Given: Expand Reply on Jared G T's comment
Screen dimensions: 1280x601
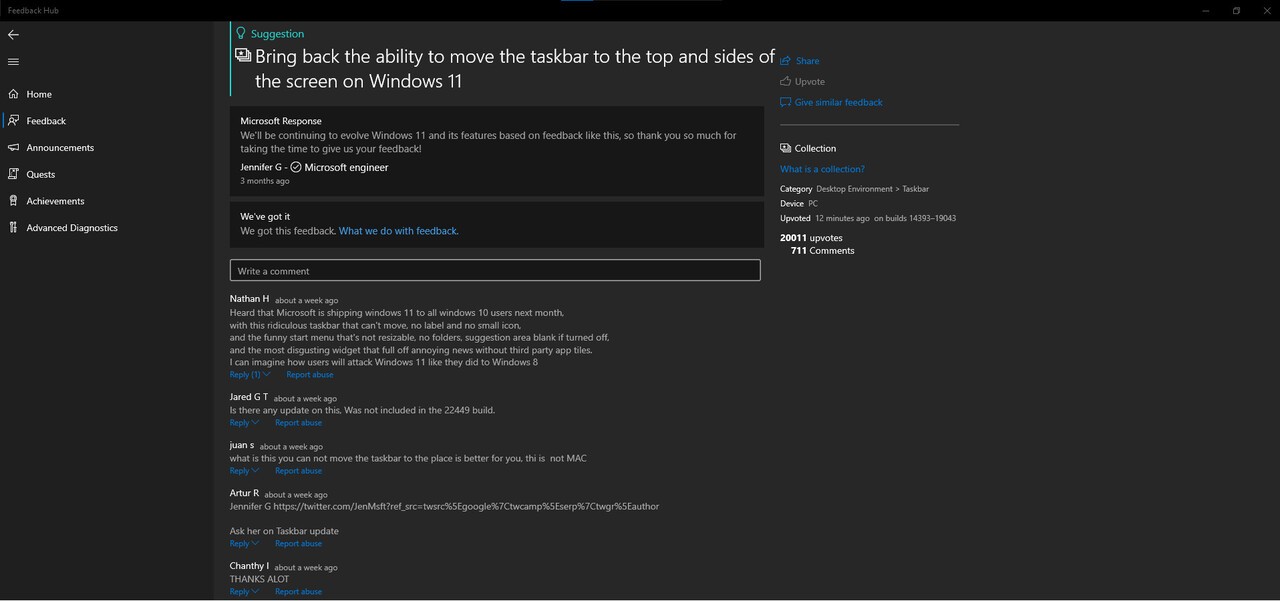Looking at the screenshot, I should click(243, 423).
